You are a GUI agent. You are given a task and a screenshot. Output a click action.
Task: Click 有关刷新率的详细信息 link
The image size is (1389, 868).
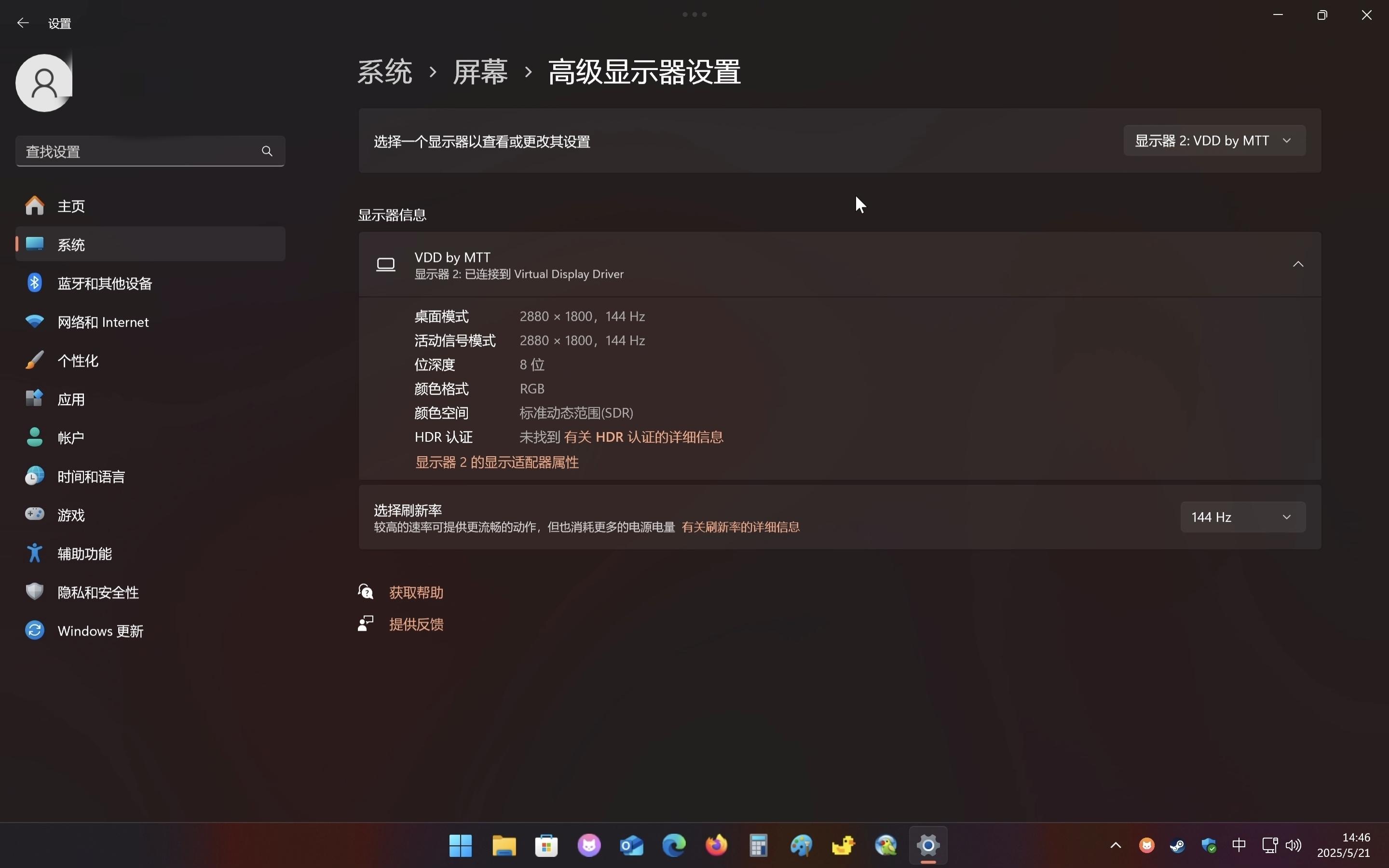(740, 527)
